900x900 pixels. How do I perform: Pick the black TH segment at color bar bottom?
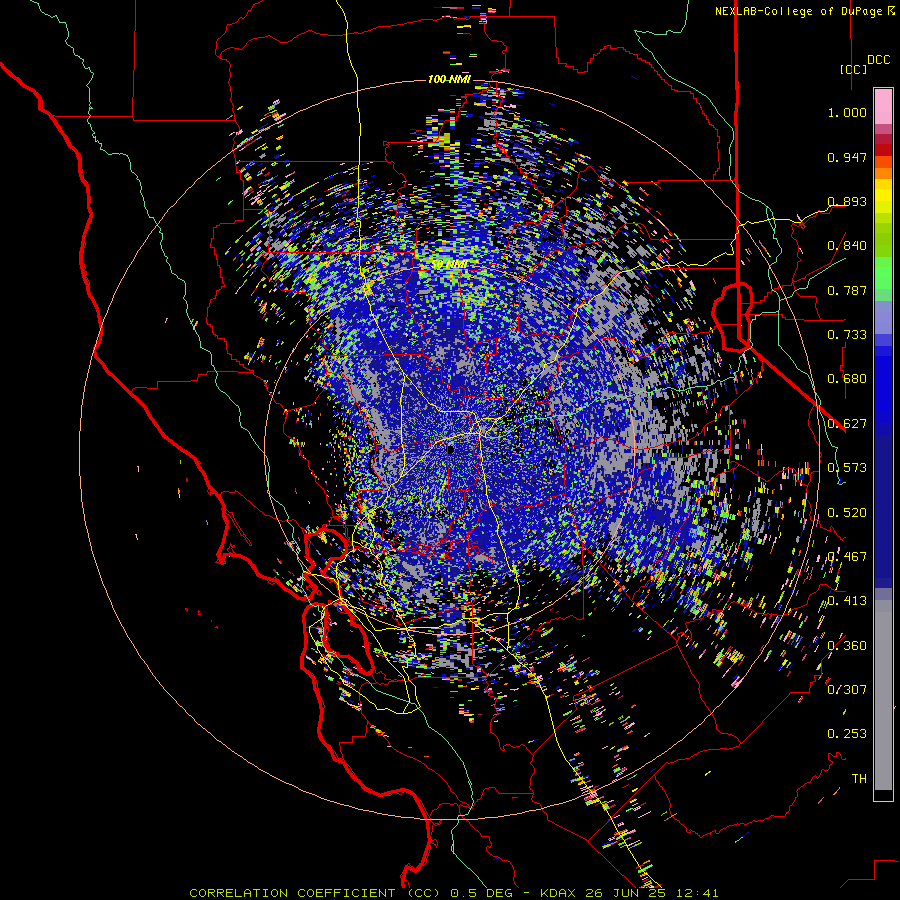coord(883,794)
